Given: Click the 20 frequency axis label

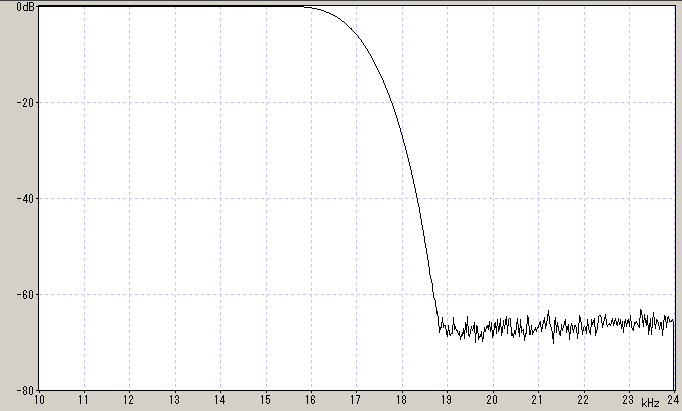Looking at the screenshot, I should pyautogui.click(x=492, y=400).
